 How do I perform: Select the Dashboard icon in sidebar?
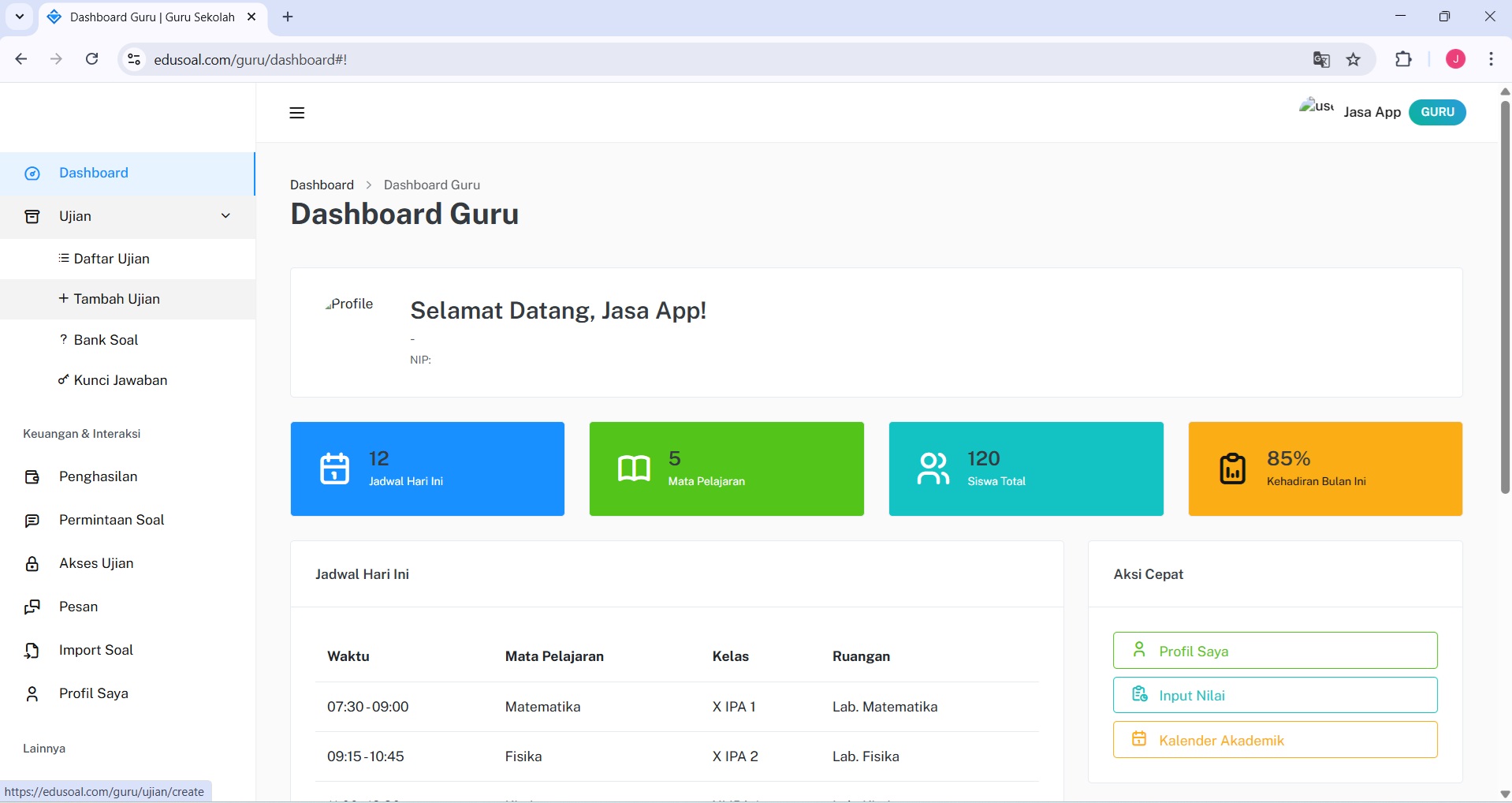pos(32,173)
